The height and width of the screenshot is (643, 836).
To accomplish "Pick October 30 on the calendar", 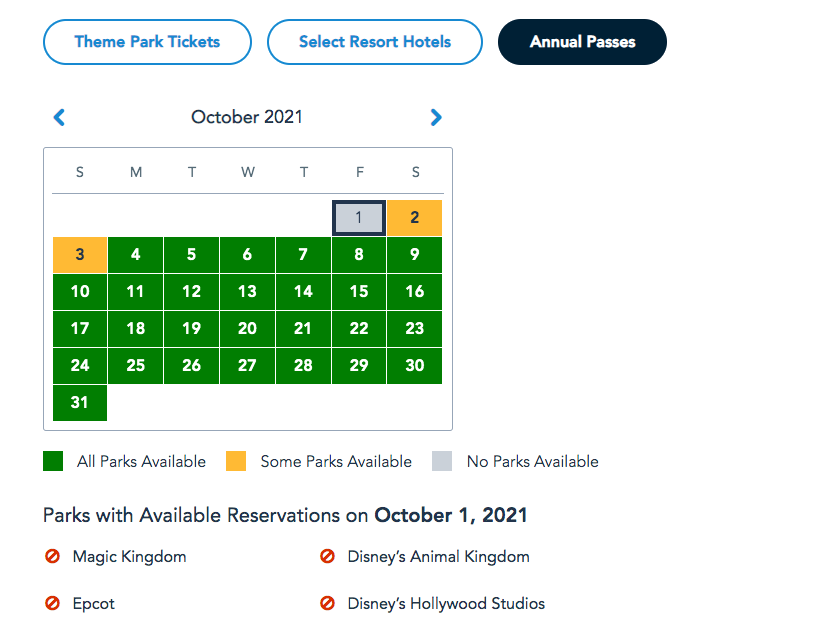I will point(415,366).
